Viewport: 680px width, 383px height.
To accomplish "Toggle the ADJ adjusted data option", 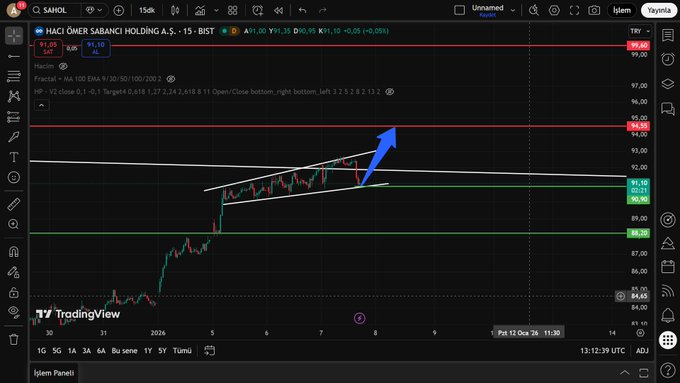I will tap(642, 350).
